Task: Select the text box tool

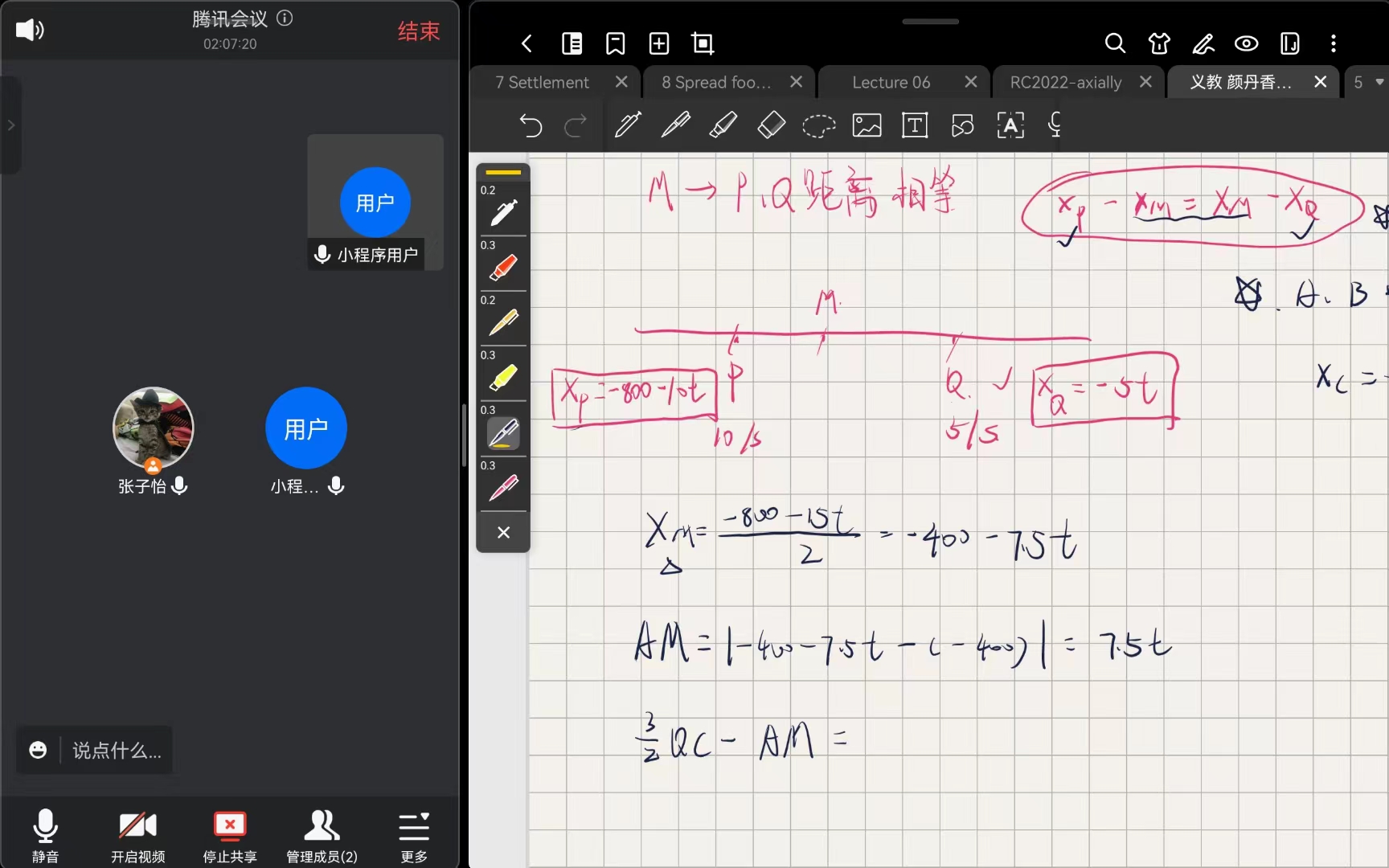Action: coord(915,125)
